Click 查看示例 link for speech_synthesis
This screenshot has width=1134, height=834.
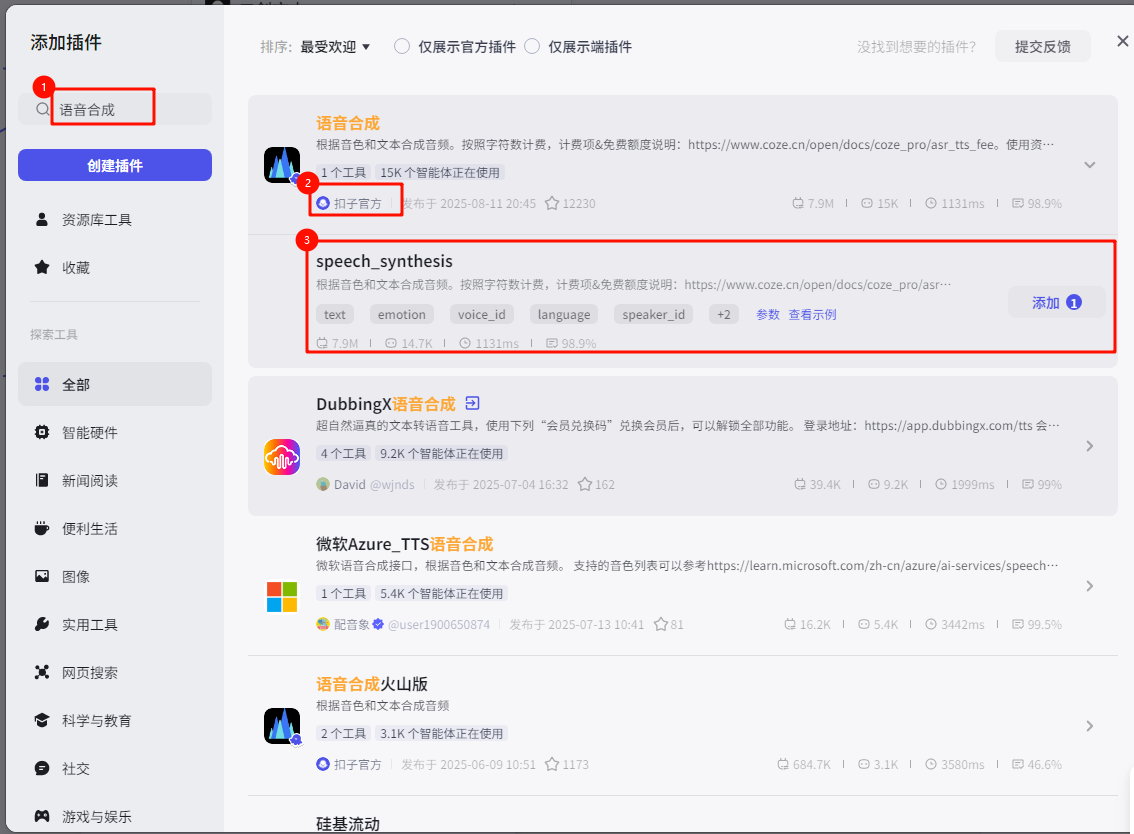point(812,315)
